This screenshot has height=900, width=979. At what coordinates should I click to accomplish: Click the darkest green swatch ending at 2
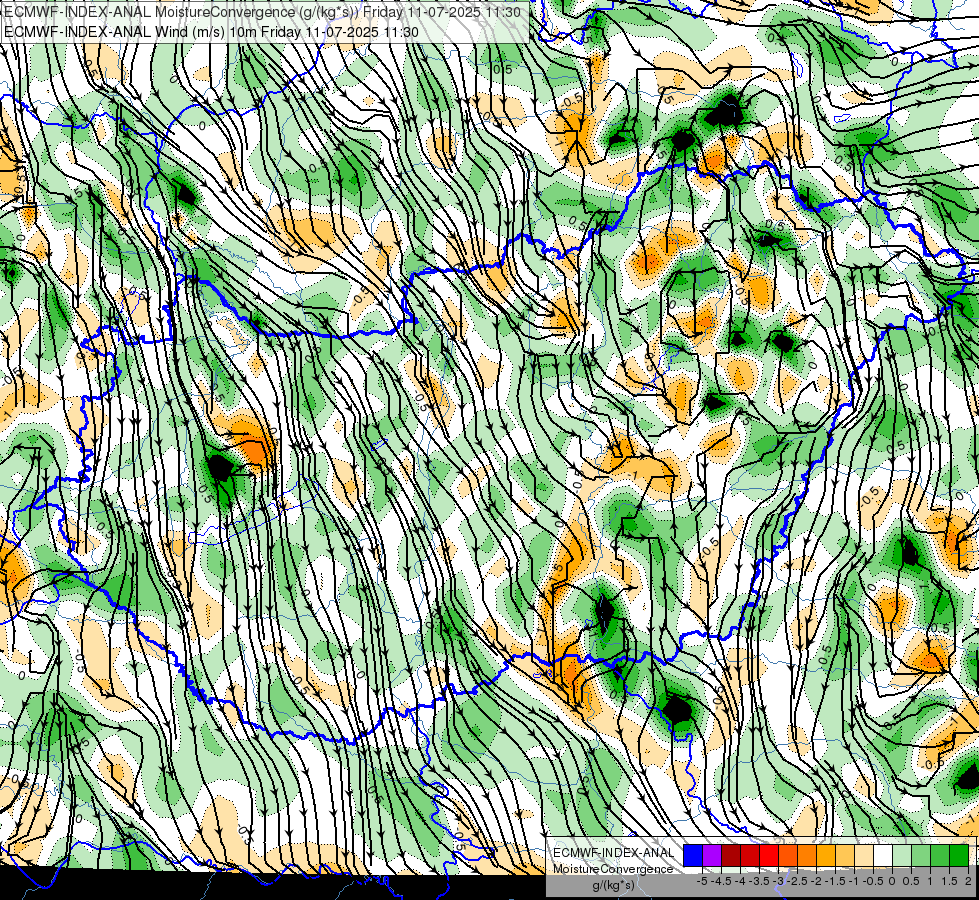pyautogui.click(x=959, y=855)
